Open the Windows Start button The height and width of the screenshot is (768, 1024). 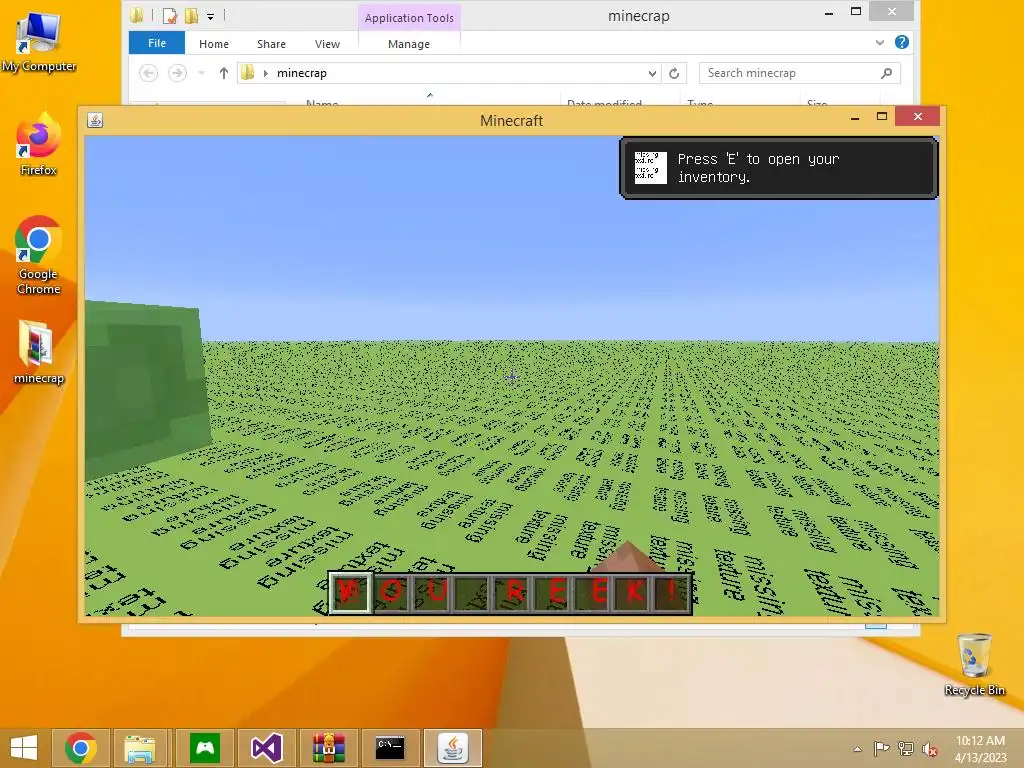24,748
